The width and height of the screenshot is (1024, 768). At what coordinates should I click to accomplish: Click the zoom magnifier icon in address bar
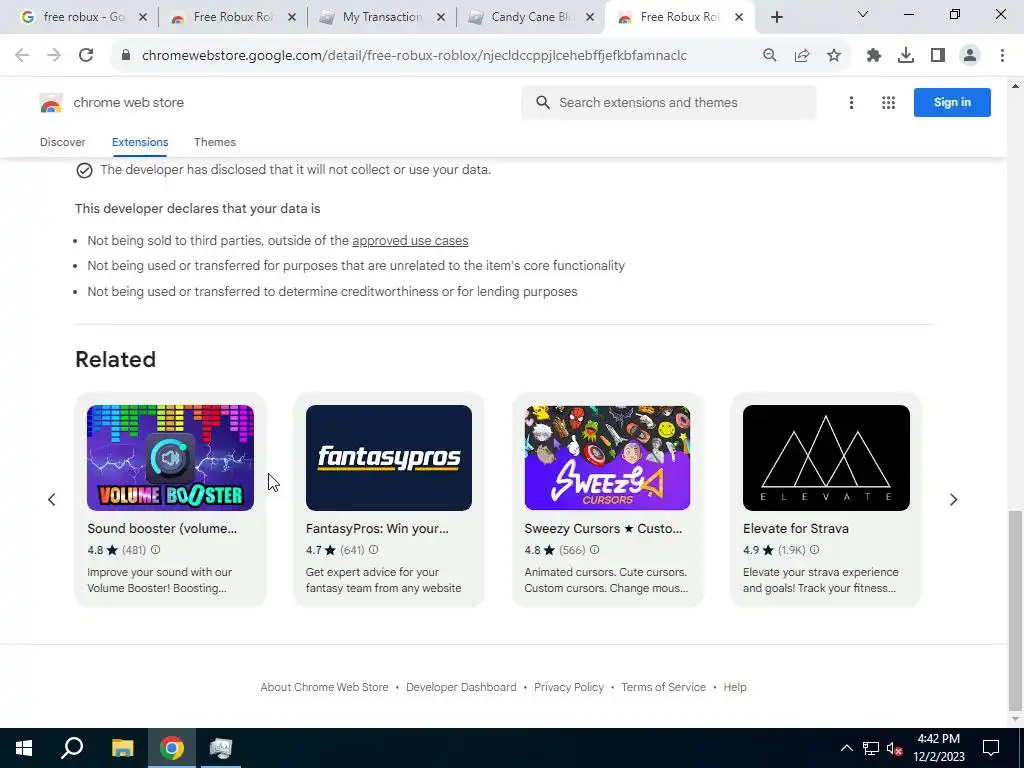coord(770,56)
